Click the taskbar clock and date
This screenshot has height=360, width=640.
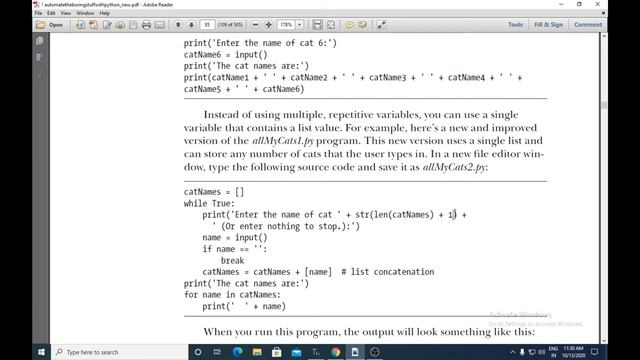click(x=573, y=352)
